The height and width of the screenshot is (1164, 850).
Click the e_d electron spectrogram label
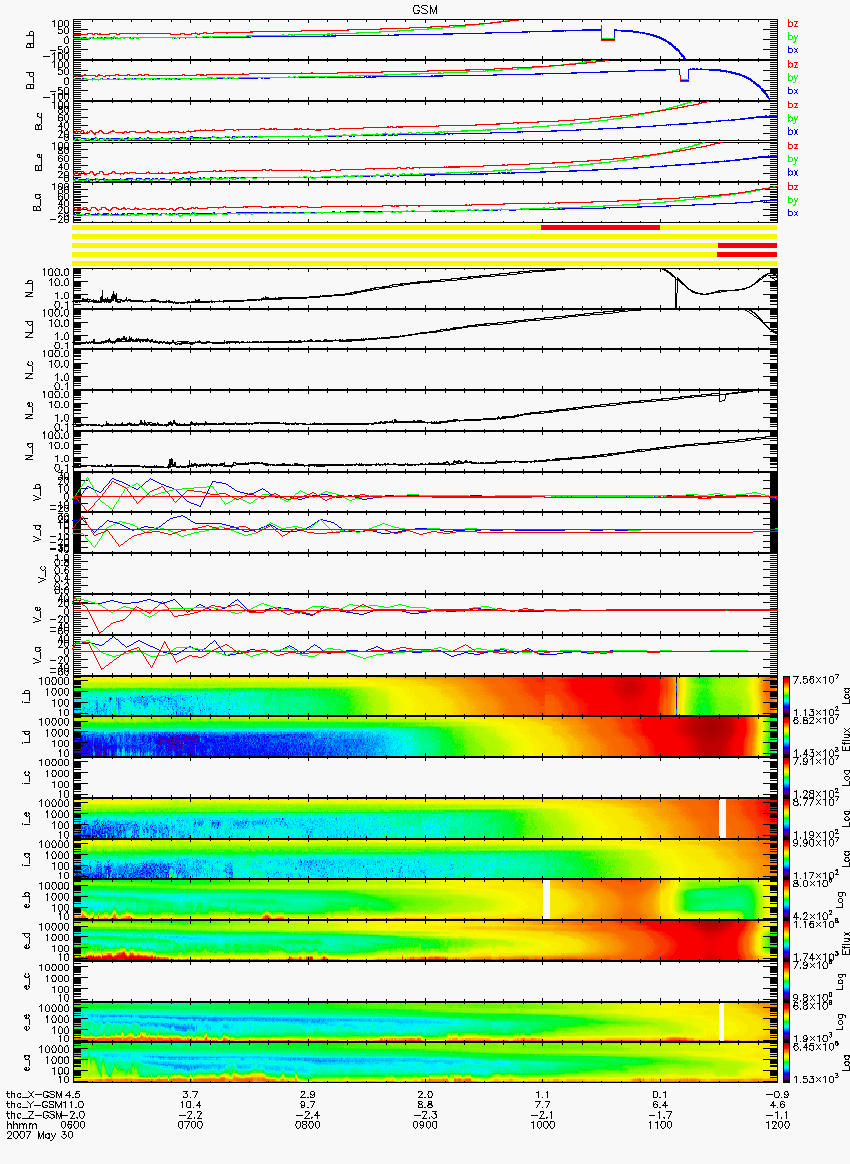(27, 941)
